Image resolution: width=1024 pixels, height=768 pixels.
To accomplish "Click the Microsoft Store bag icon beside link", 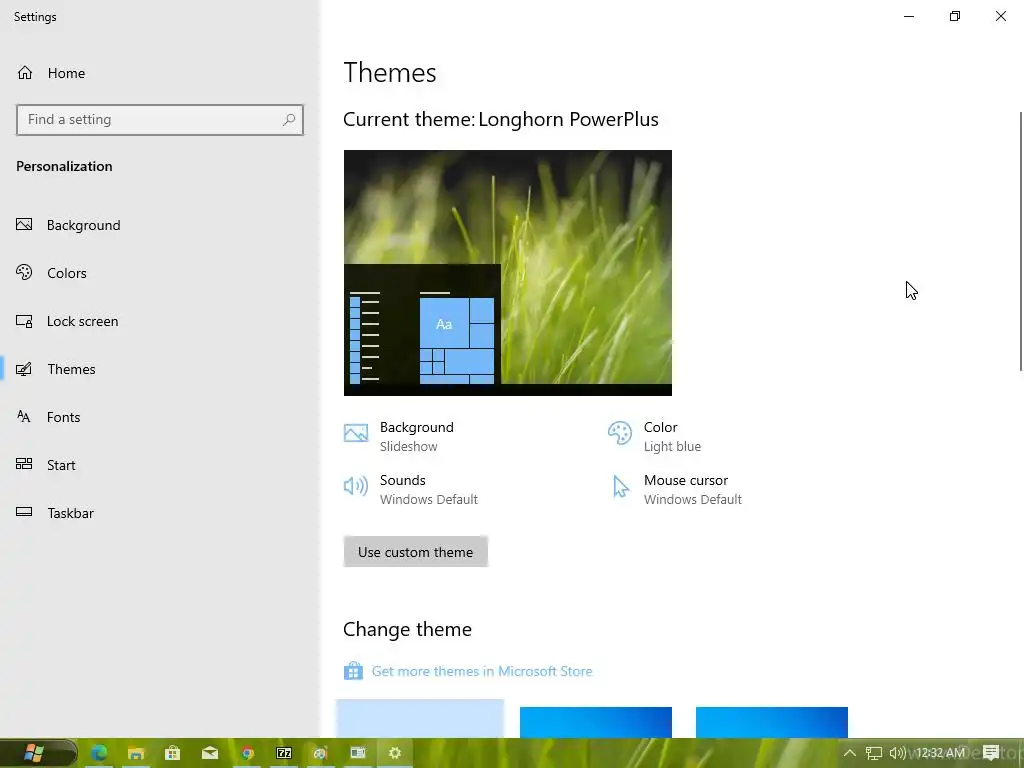I will (353, 671).
